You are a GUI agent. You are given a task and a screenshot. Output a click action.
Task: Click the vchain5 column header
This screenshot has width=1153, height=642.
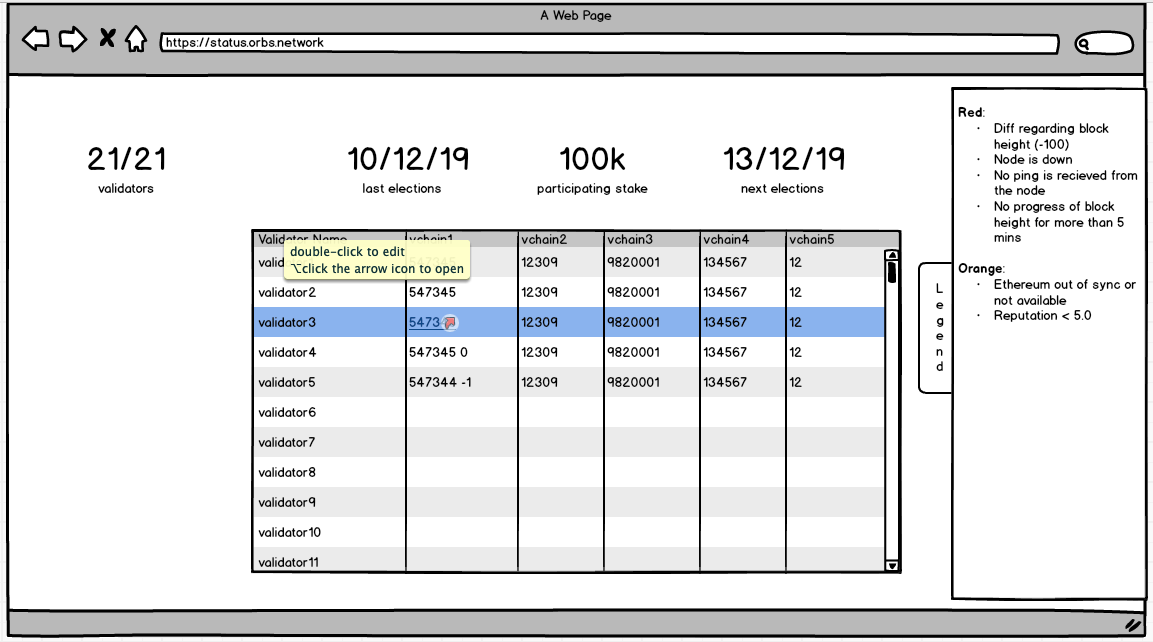pos(812,239)
